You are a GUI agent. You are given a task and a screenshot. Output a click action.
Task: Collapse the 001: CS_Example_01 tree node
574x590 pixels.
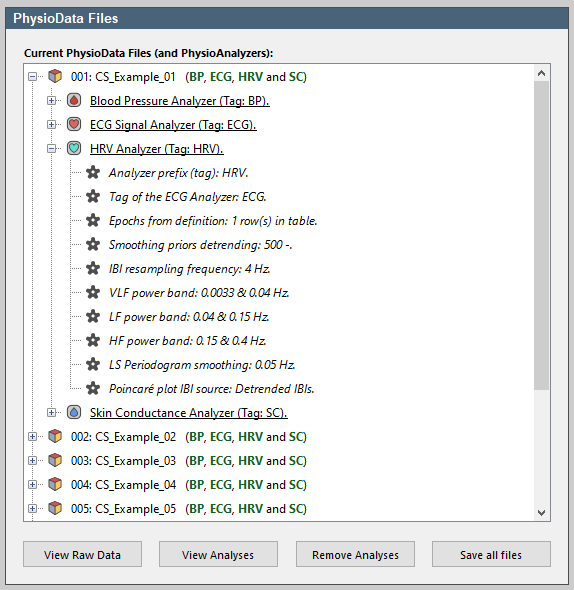pyautogui.click(x=32, y=77)
